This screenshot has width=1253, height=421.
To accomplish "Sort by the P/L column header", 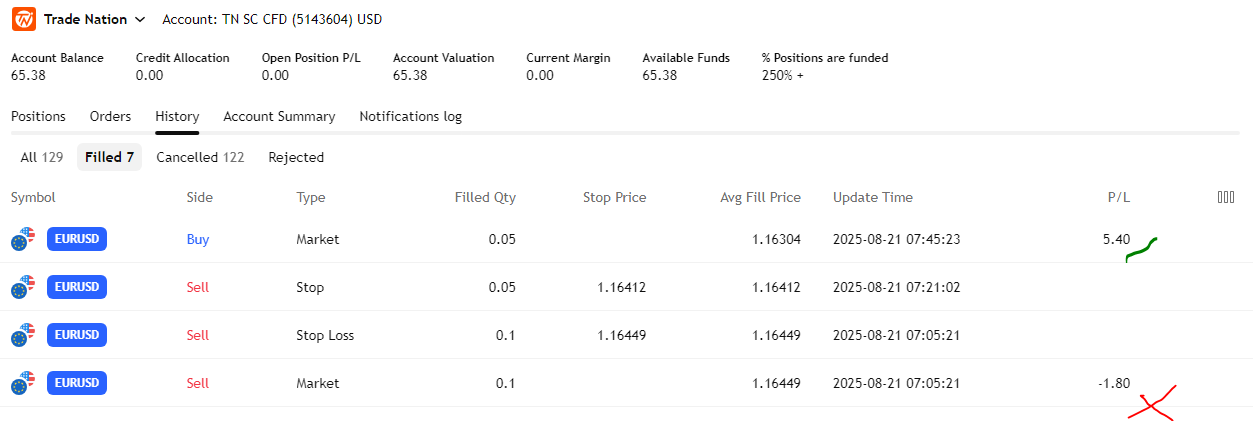I will pyautogui.click(x=1118, y=197).
